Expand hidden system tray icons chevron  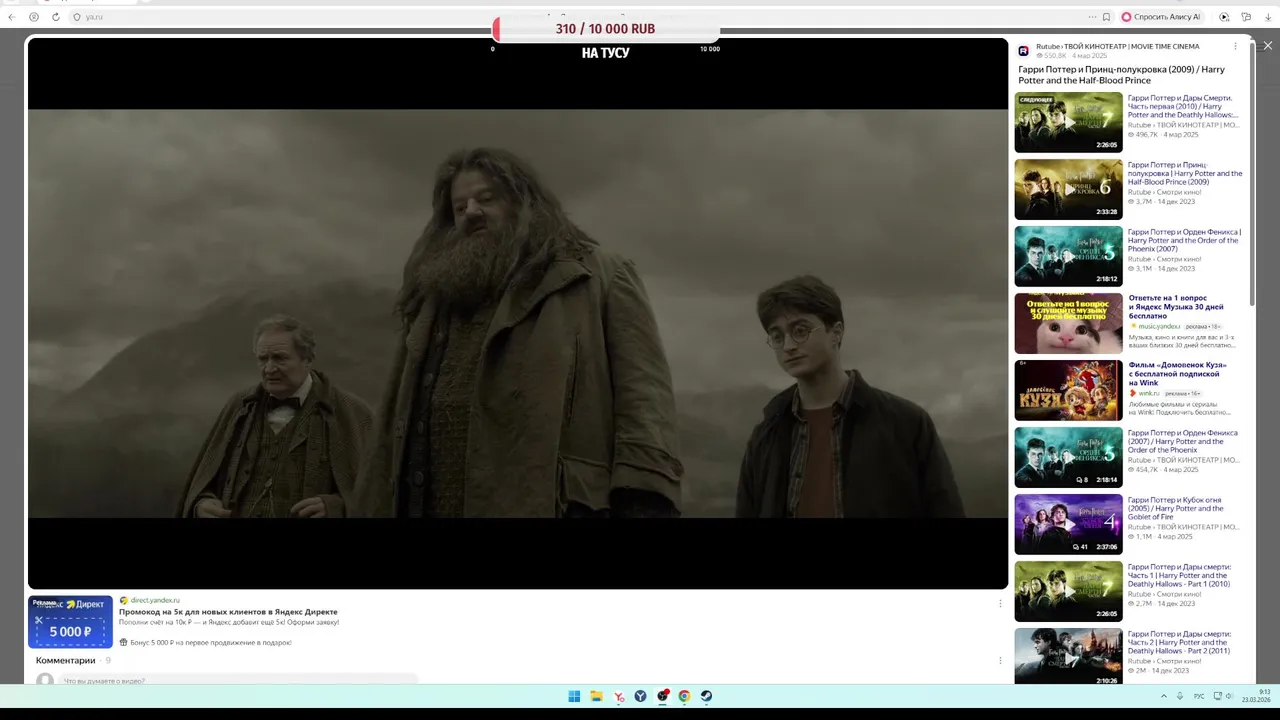tap(1163, 696)
